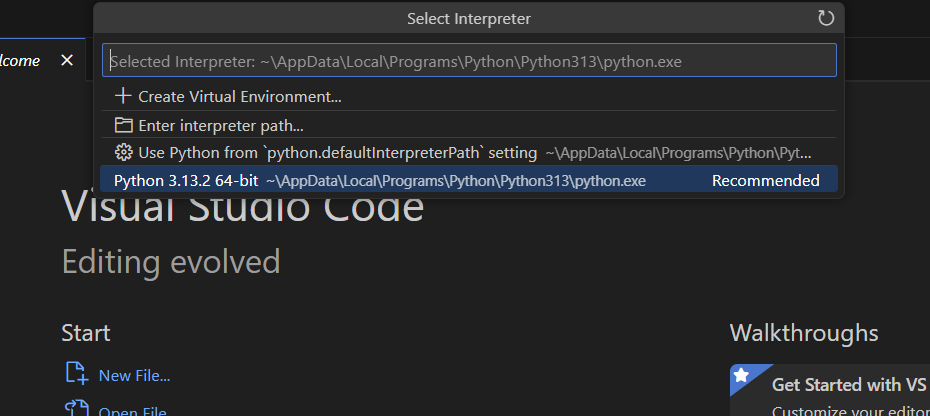Click the Open File icon
930x416 pixels.
pos(77,408)
